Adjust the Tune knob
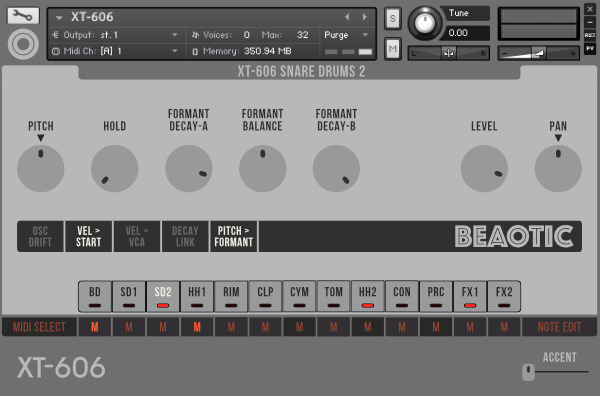600x396 pixels. pos(424,23)
